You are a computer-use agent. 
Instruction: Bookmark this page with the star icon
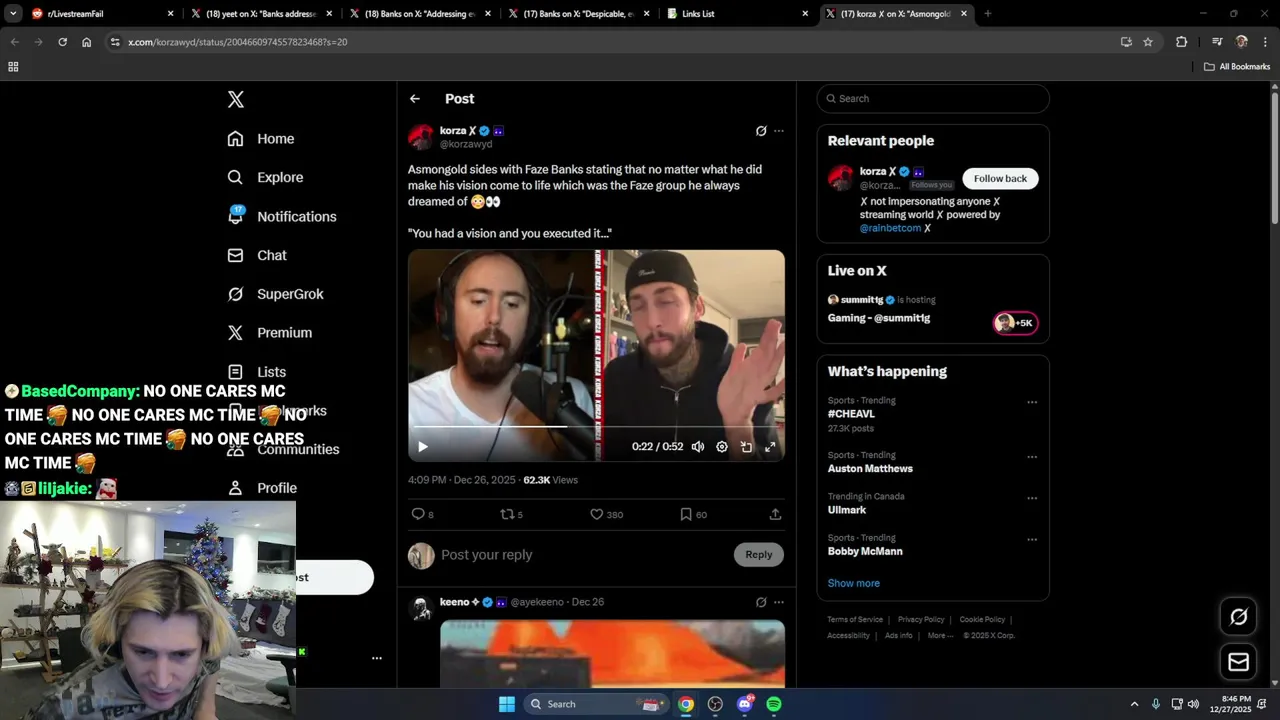pyautogui.click(x=1148, y=42)
